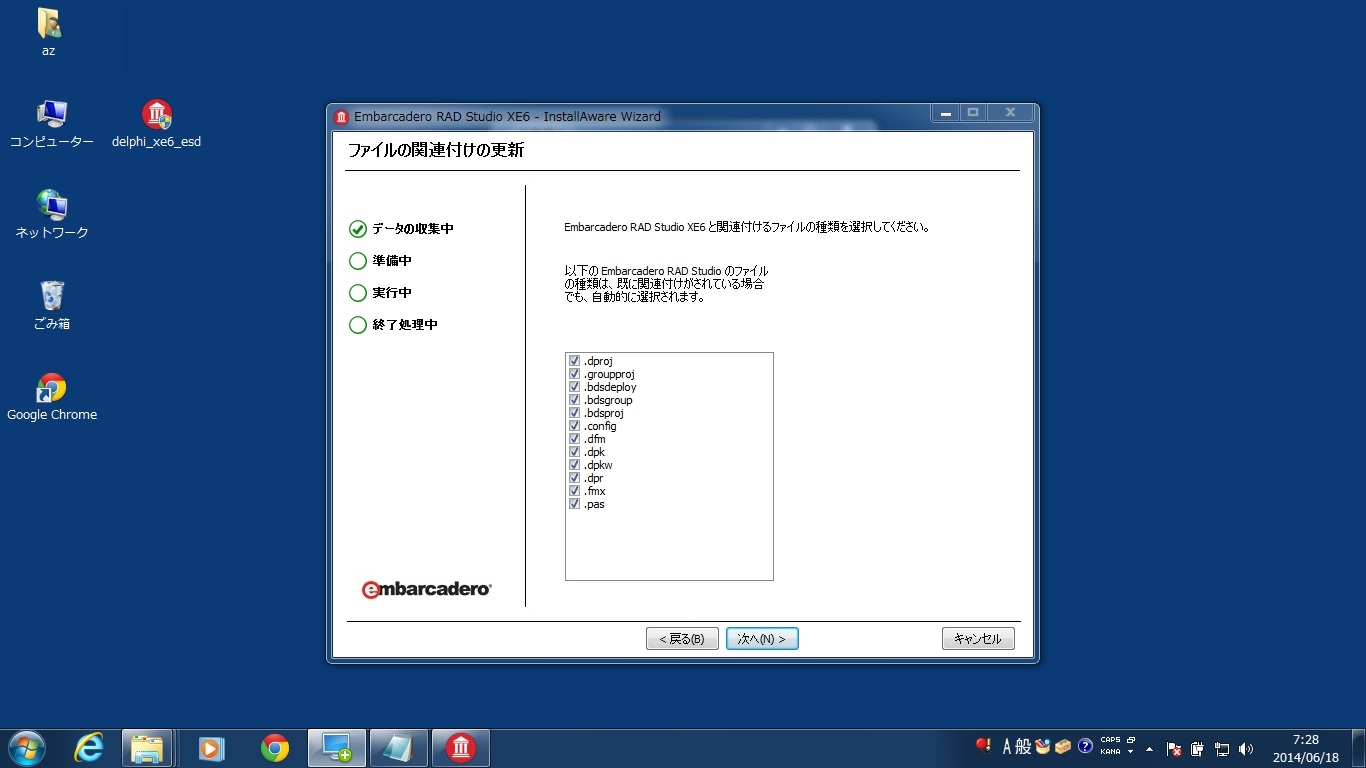This screenshot has width=1366, height=768.
Task: Click the IME 般 conversion mode indicator
Action: click(x=1023, y=747)
